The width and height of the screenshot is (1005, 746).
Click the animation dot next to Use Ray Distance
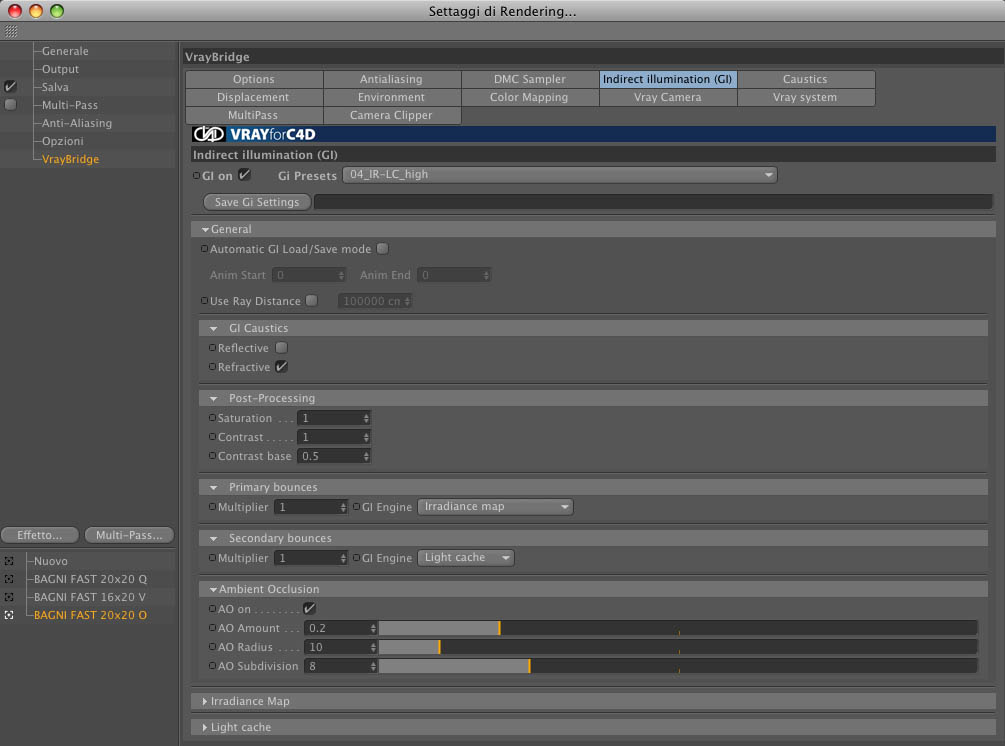tap(204, 300)
